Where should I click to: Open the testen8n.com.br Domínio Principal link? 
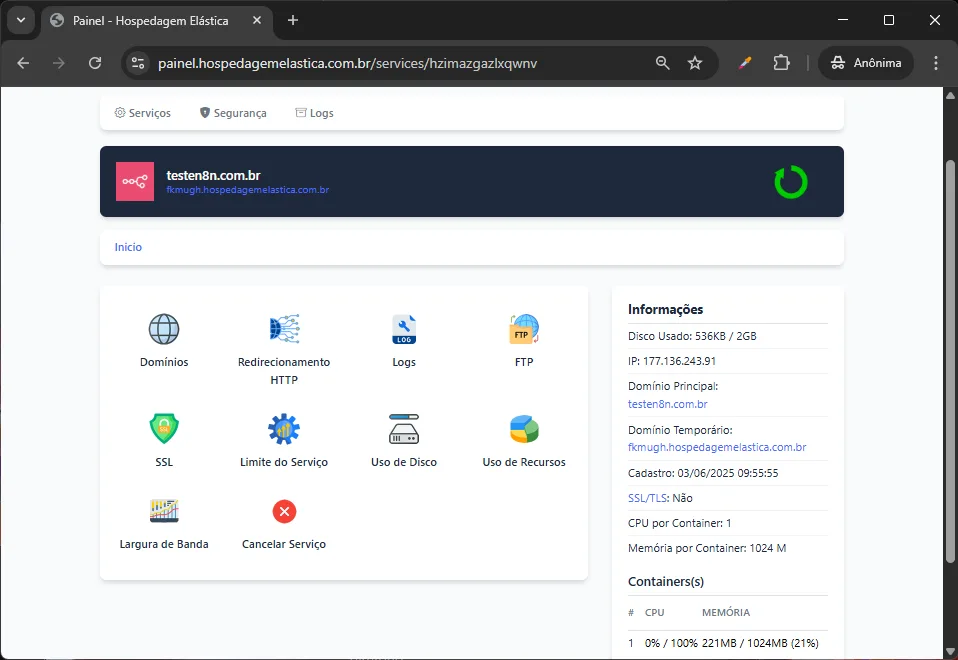668,404
